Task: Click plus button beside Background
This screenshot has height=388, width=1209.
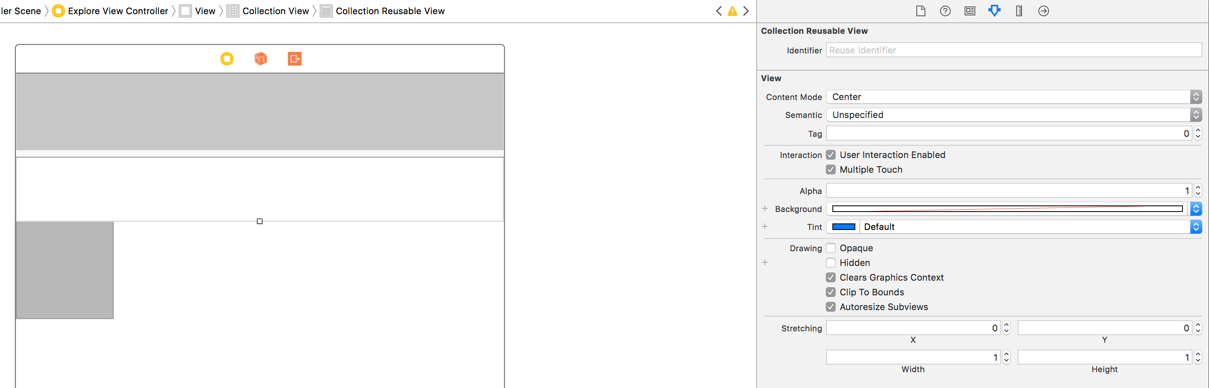Action: tap(765, 209)
